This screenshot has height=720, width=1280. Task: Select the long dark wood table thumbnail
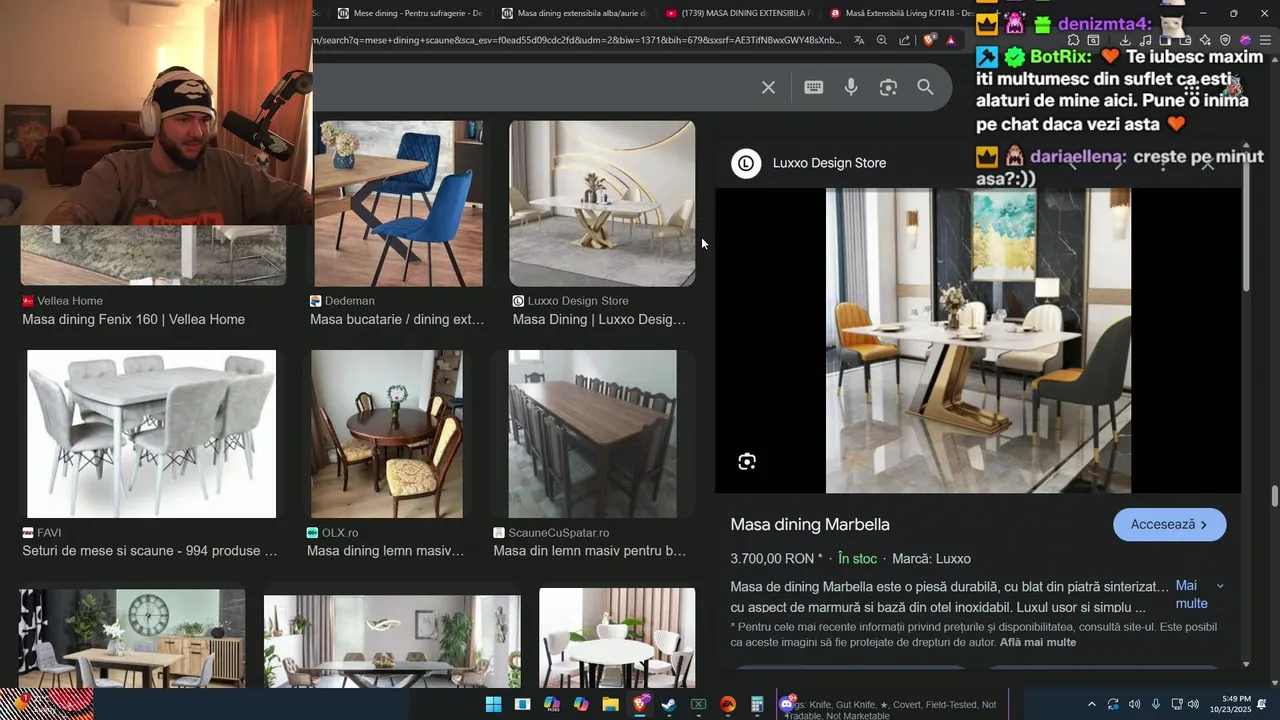pos(592,434)
